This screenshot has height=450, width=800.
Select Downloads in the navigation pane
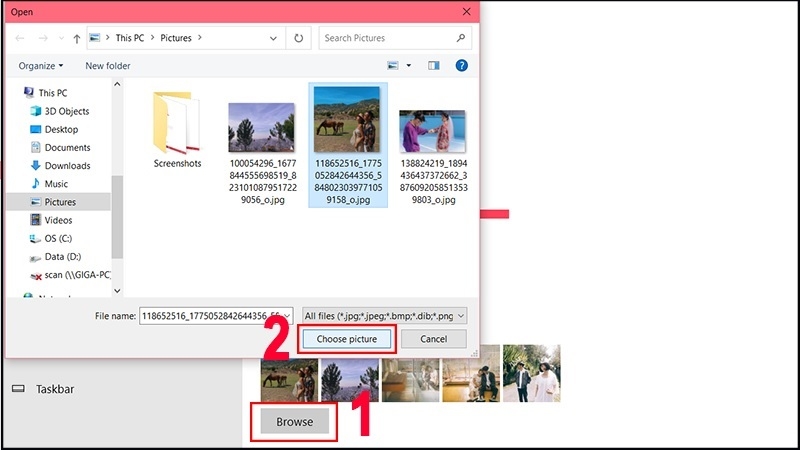click(x=67, y=165)
